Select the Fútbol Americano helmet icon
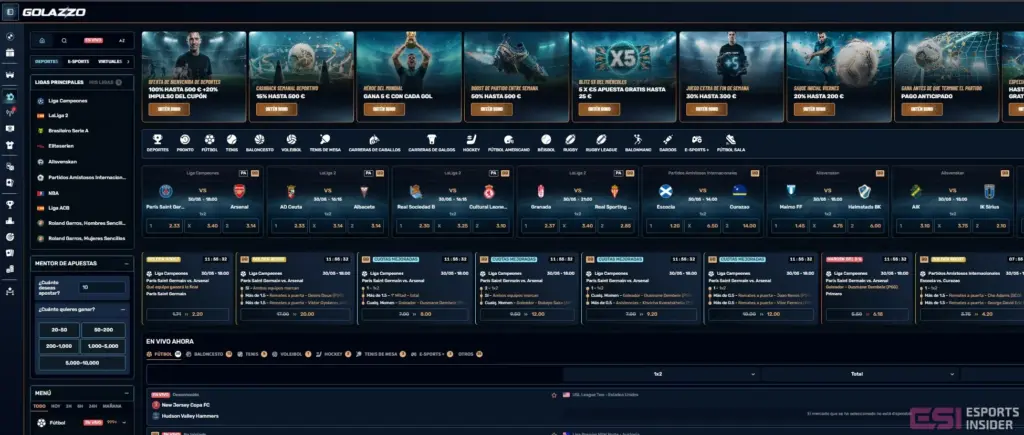1024x435 pixels. point(509,139)
